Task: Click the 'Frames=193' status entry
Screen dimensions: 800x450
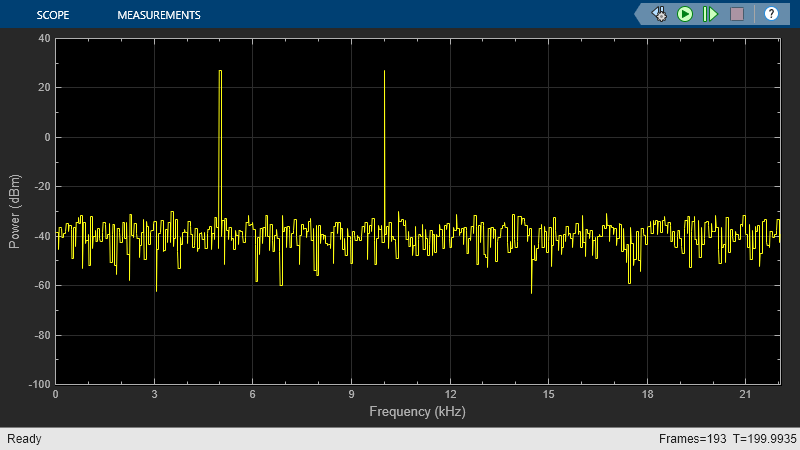Action: pos(692,439)
